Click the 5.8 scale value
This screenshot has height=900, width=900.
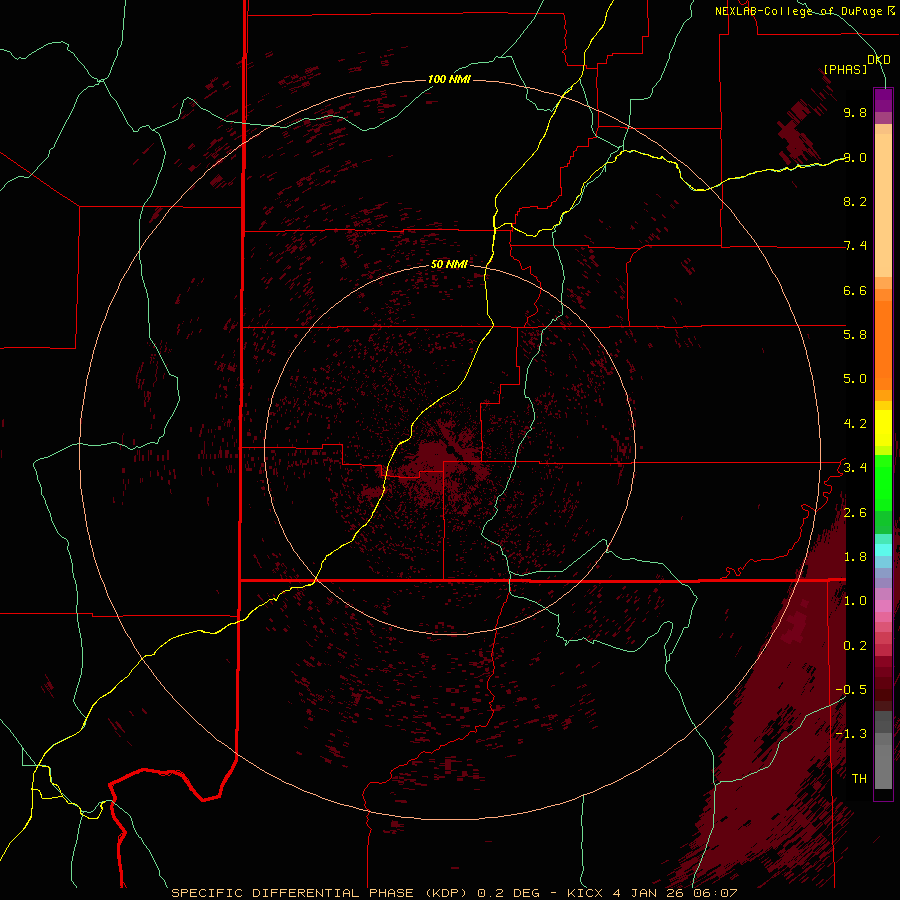855,335
